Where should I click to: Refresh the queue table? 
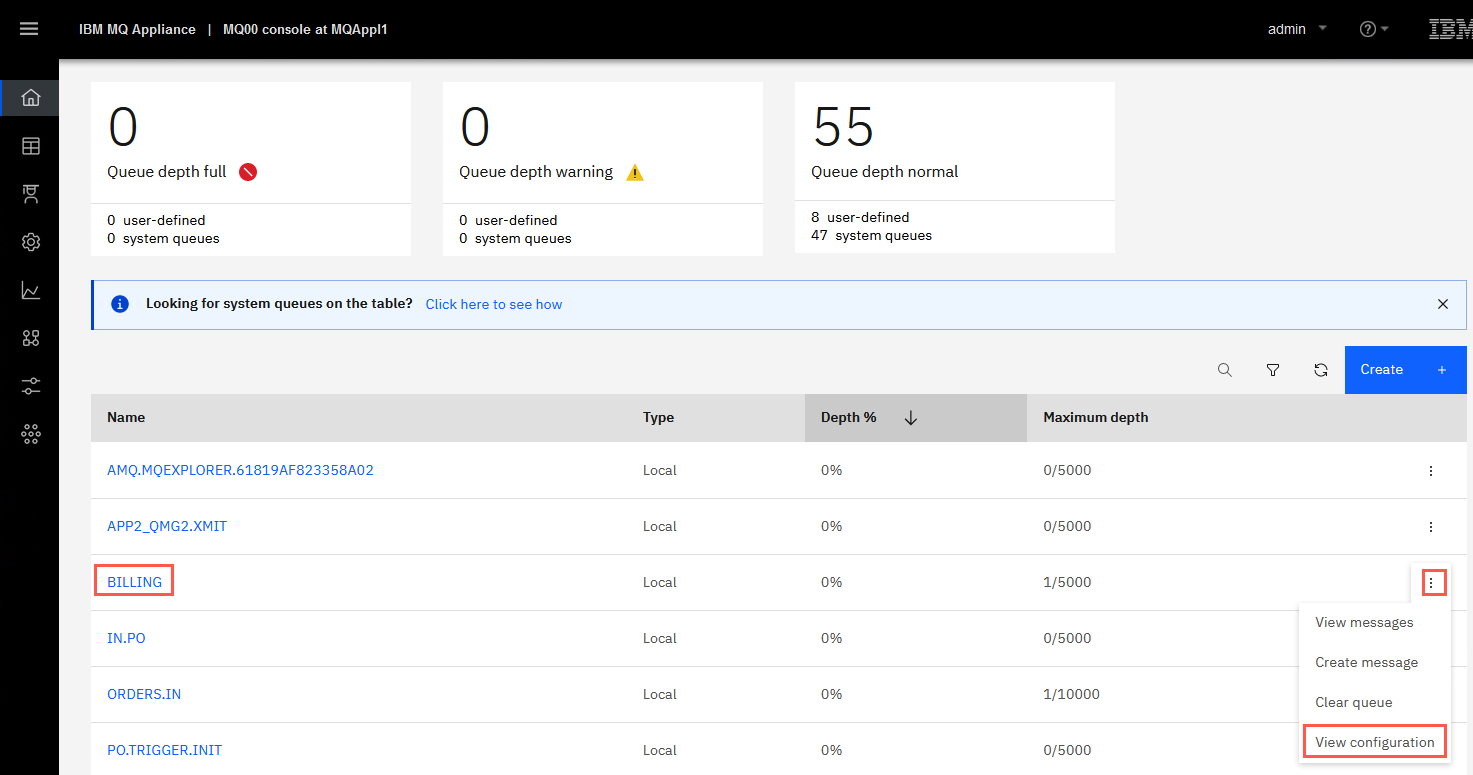point(1321,370)
